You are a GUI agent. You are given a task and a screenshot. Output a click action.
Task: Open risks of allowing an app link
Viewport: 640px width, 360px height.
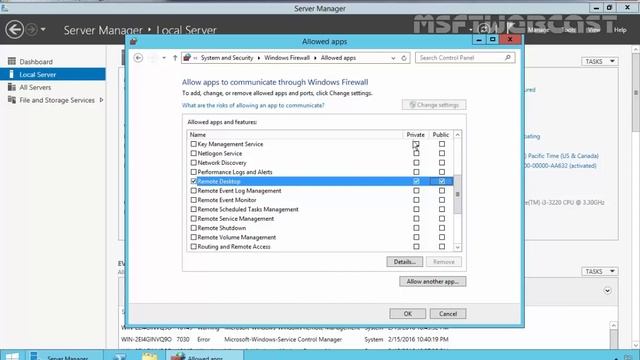[253, 105]
